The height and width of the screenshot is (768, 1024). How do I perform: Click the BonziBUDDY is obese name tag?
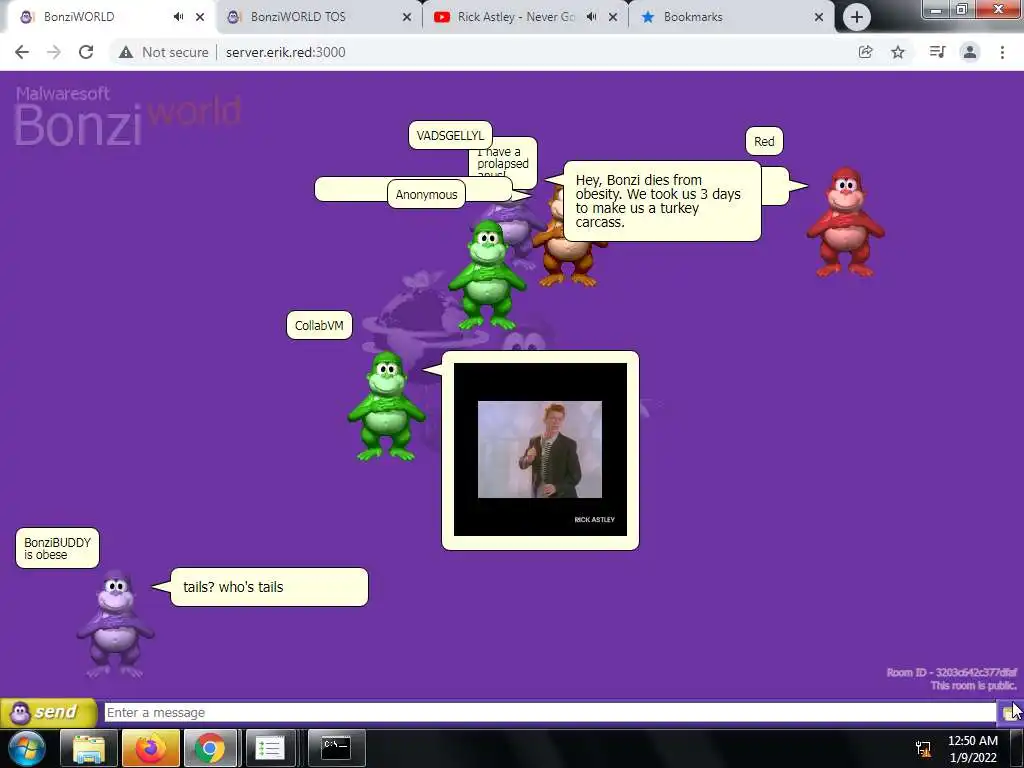click(x=57, y=549)
